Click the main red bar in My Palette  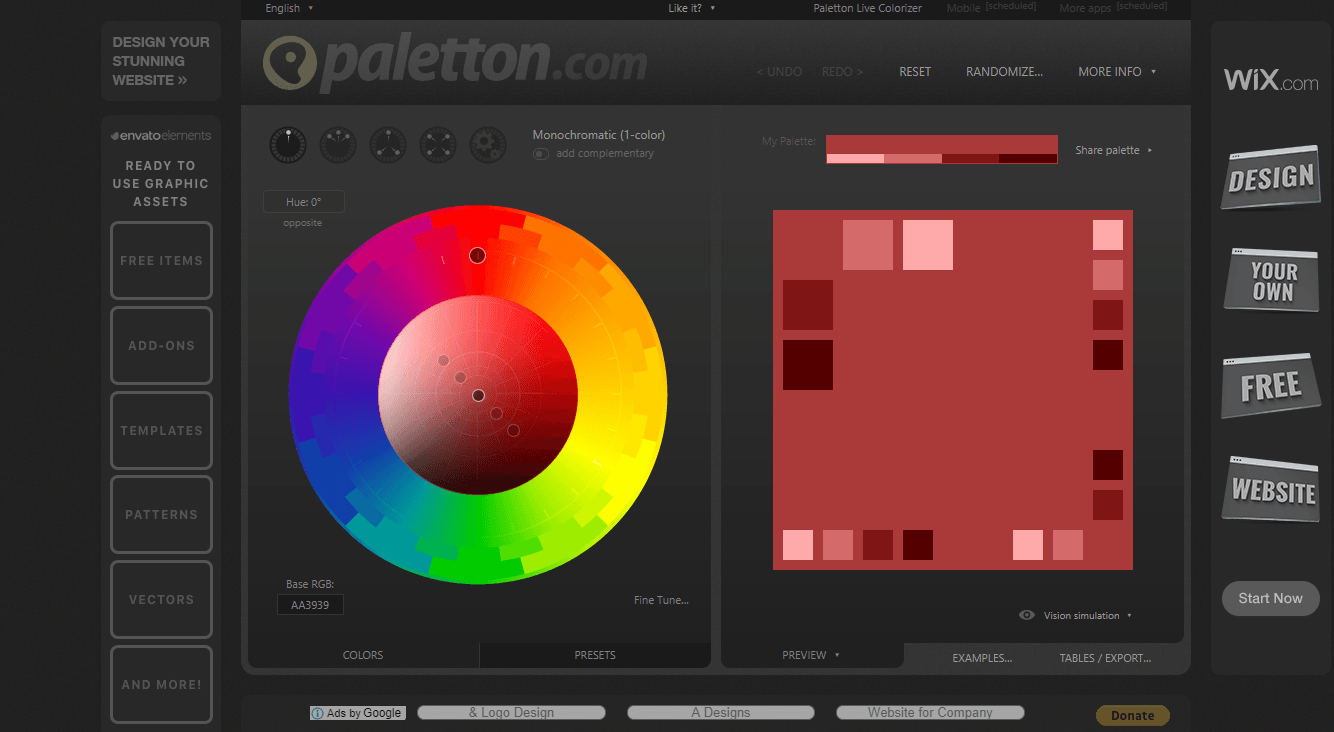point(942,144)
